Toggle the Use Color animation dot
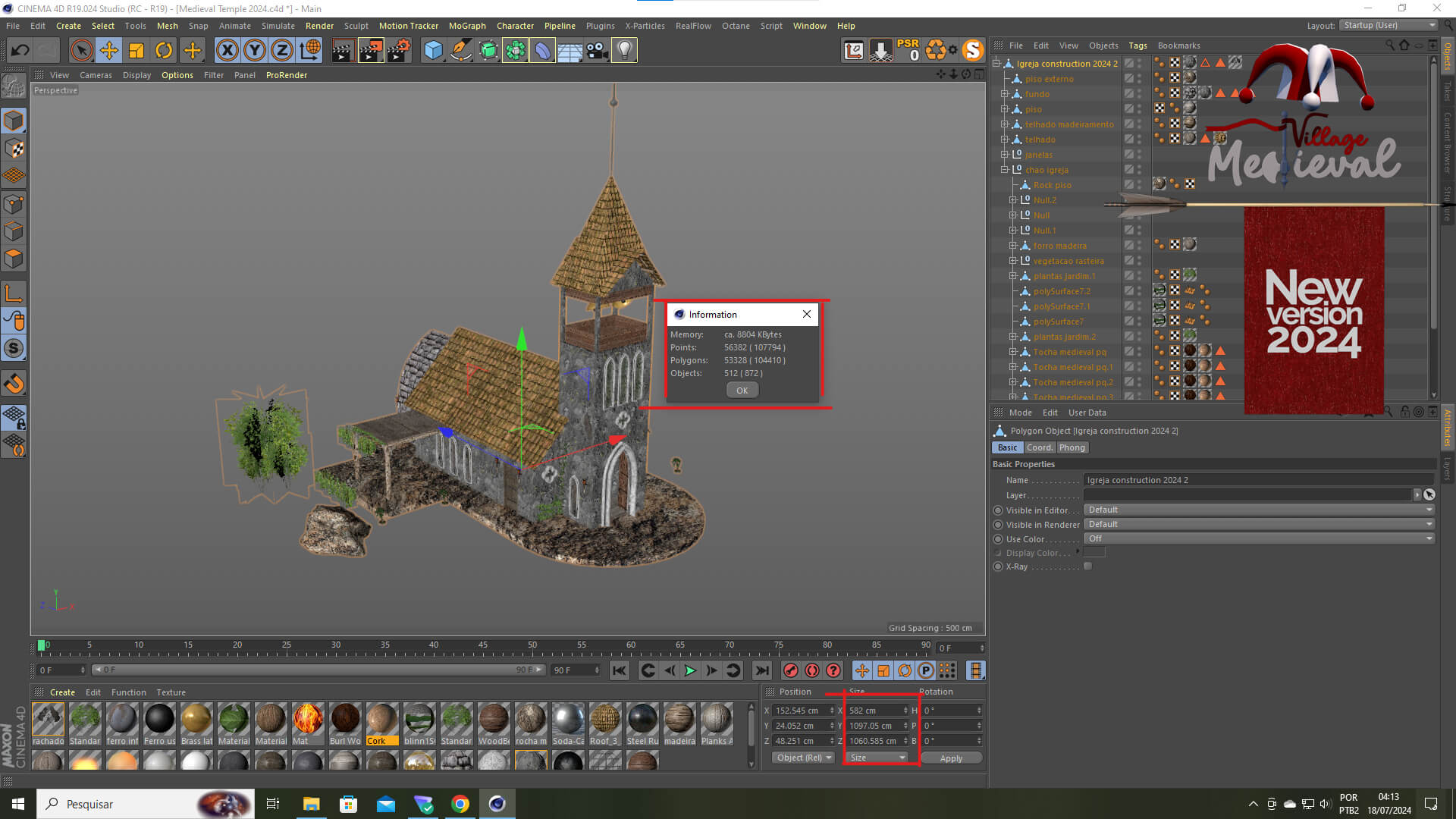 coord(998,539)
